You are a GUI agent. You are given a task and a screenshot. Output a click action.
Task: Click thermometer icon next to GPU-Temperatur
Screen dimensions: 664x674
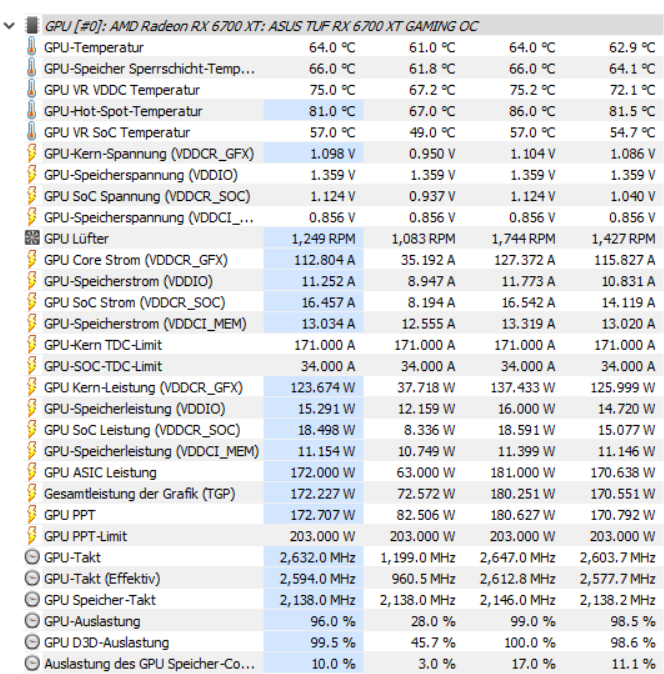coord(31,47)
